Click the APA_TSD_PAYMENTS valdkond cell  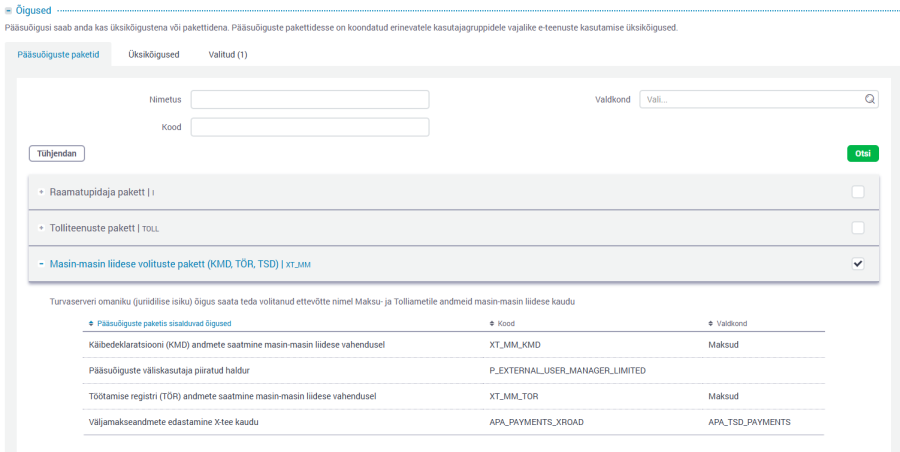click(750, 422)
